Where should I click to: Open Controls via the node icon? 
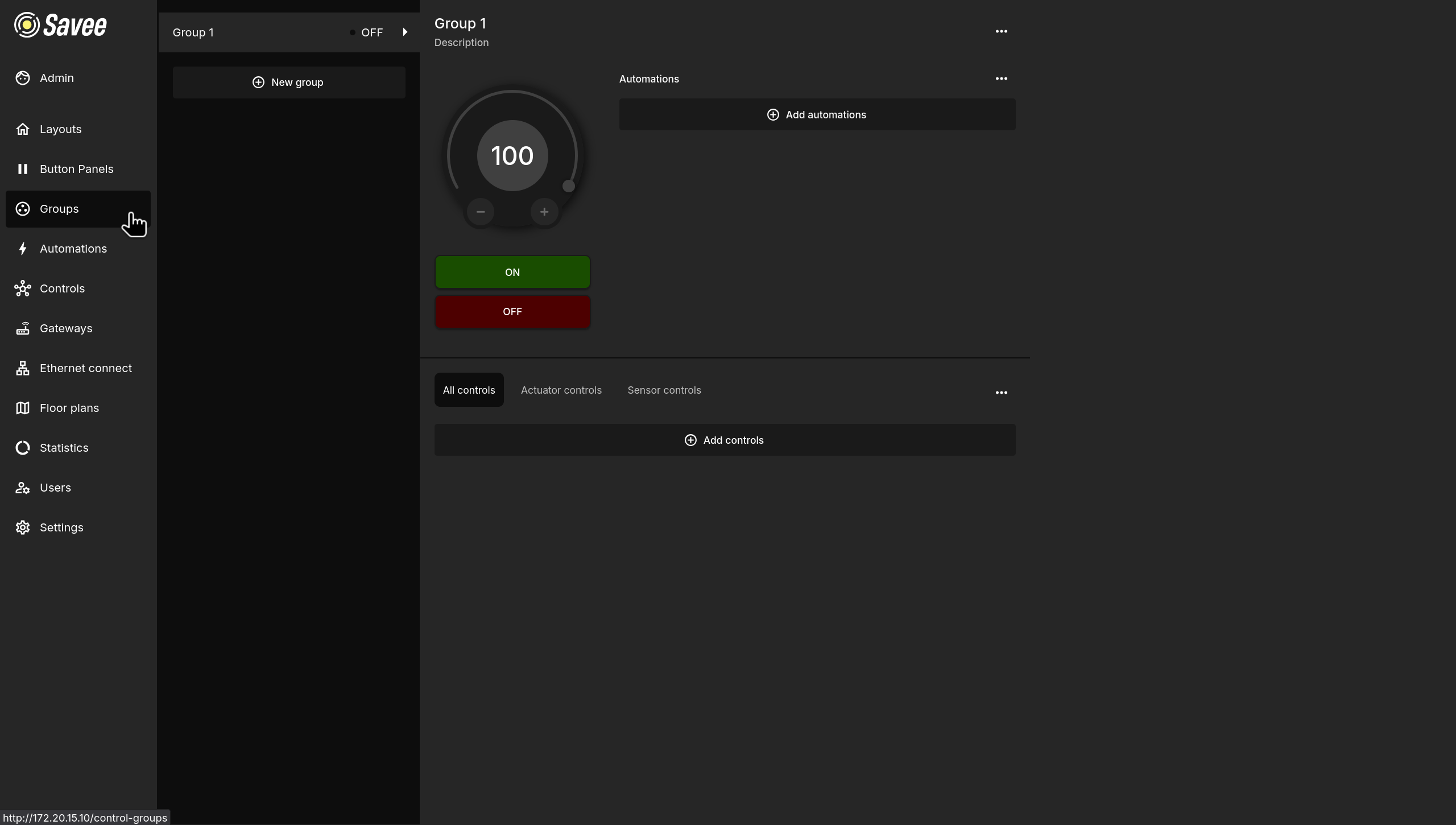(x=23, y=288)
